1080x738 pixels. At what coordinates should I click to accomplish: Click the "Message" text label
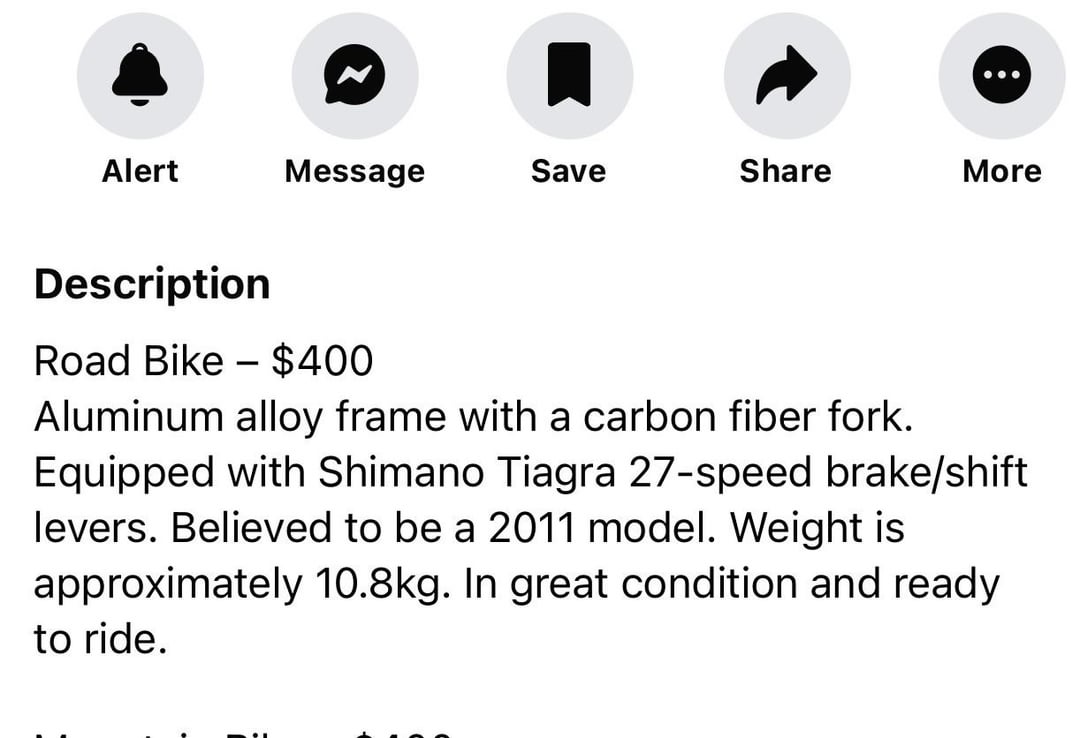coord(354,171)
